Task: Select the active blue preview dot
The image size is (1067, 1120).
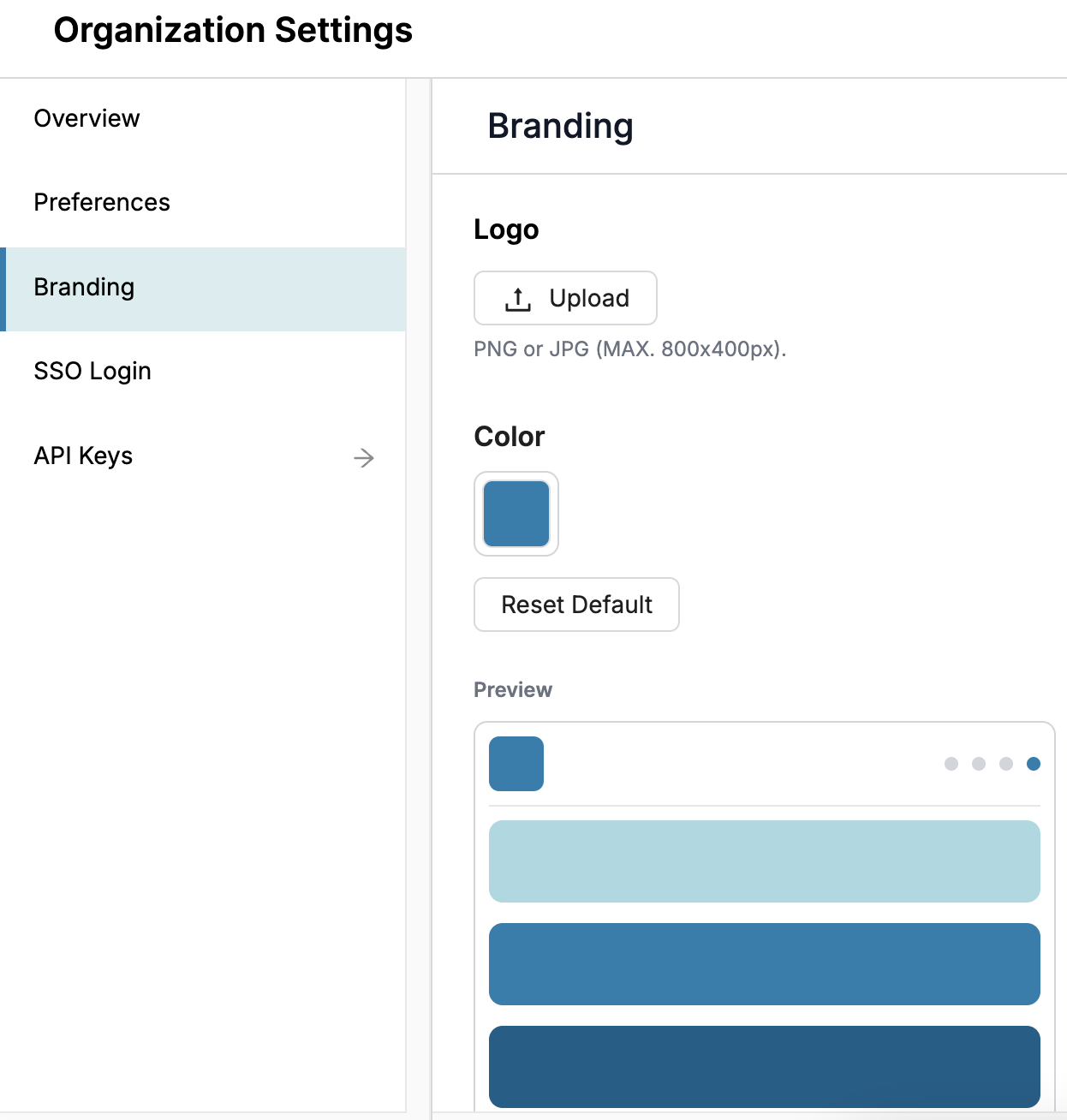Action: point(1034,764)
